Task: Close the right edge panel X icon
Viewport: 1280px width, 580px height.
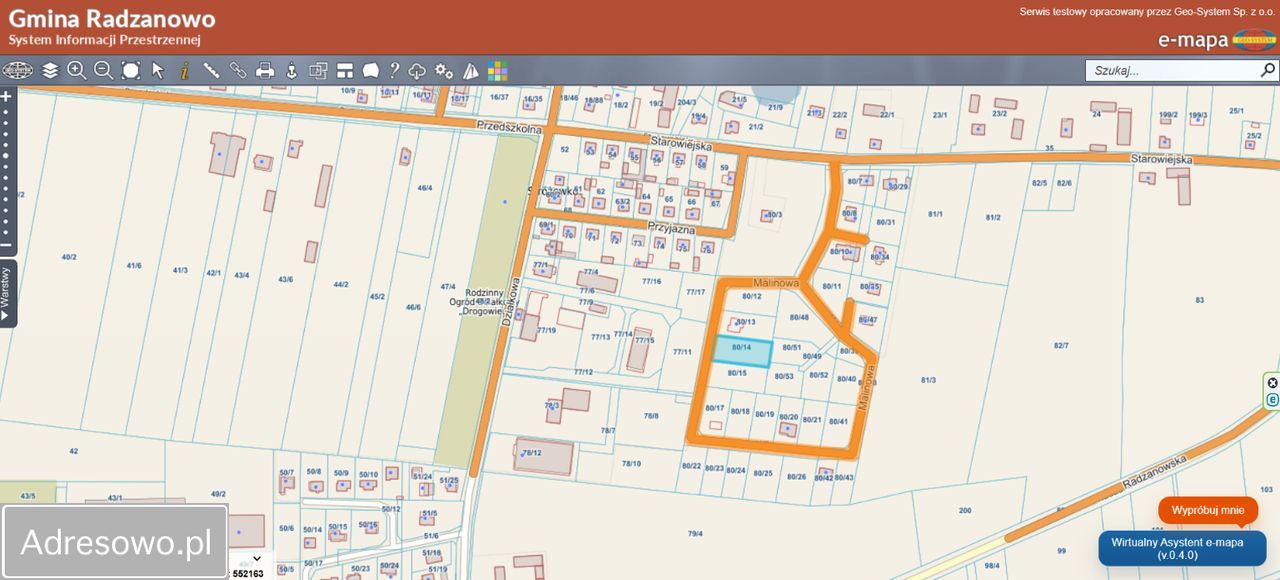Action: pyautogui.click(x=1272, y=383)
